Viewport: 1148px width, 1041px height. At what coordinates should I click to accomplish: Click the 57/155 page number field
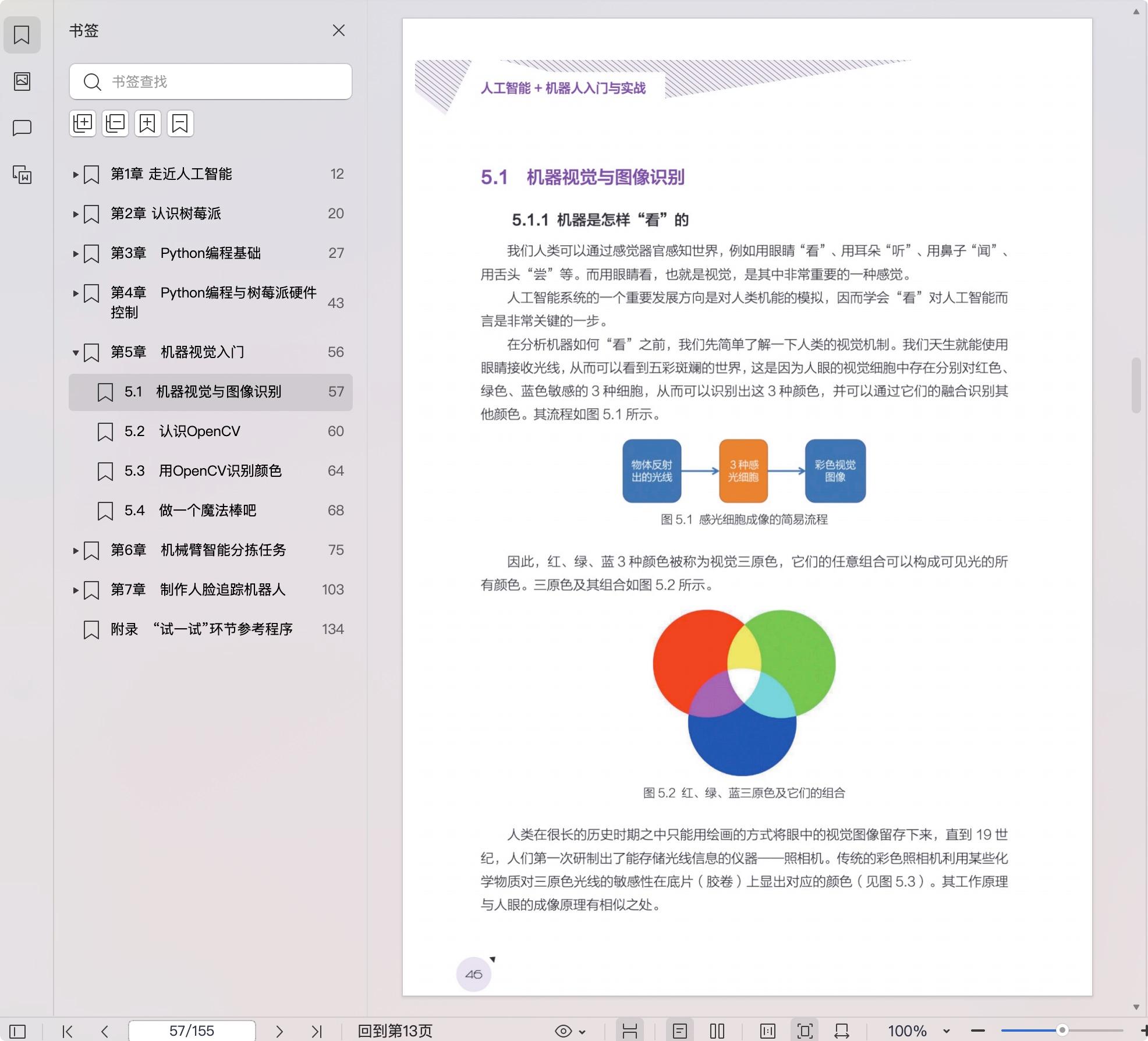click(192, 1031)
